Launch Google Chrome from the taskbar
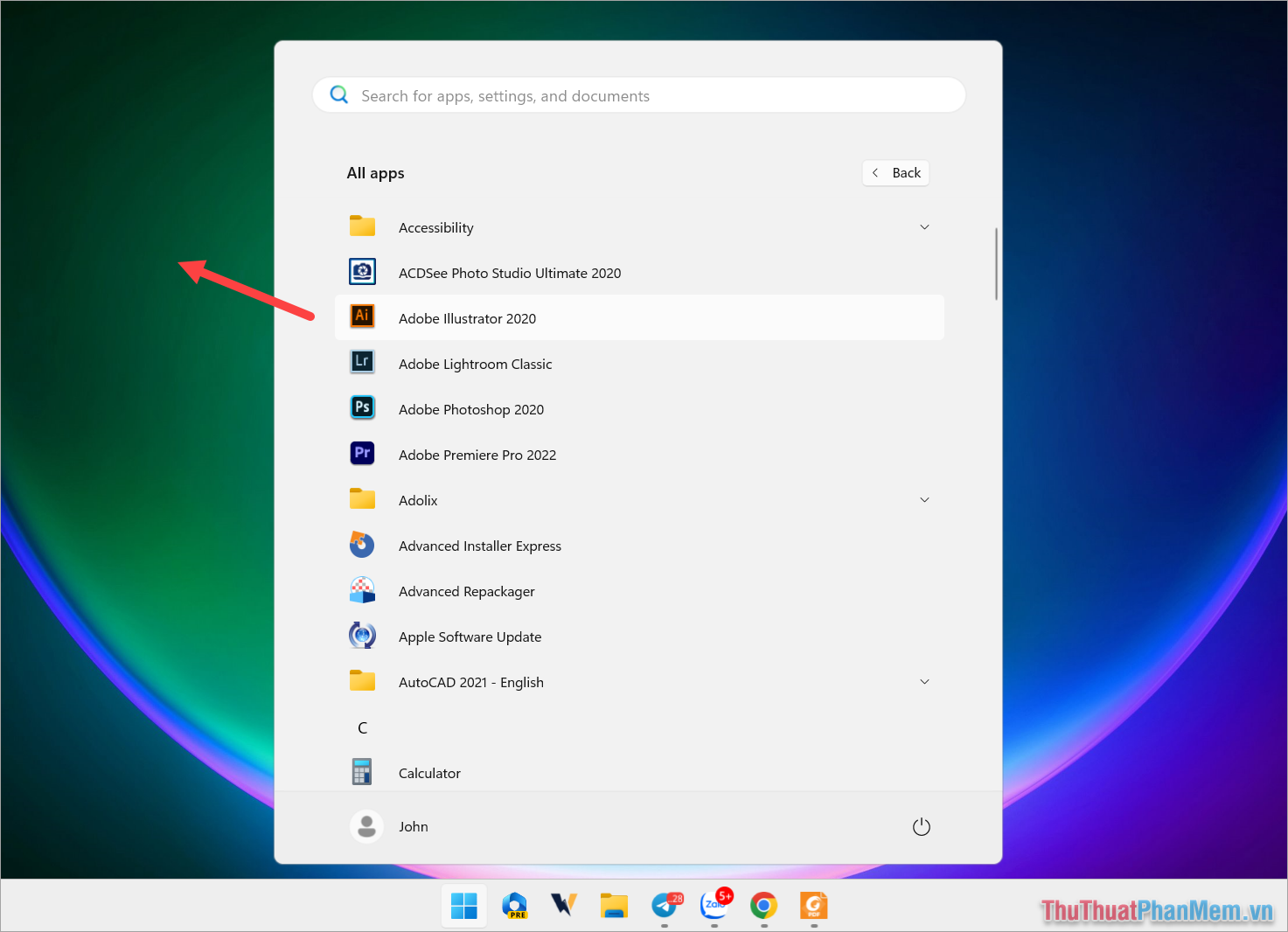The height and width of the screenshot is (932, 1288). (763, 907)
